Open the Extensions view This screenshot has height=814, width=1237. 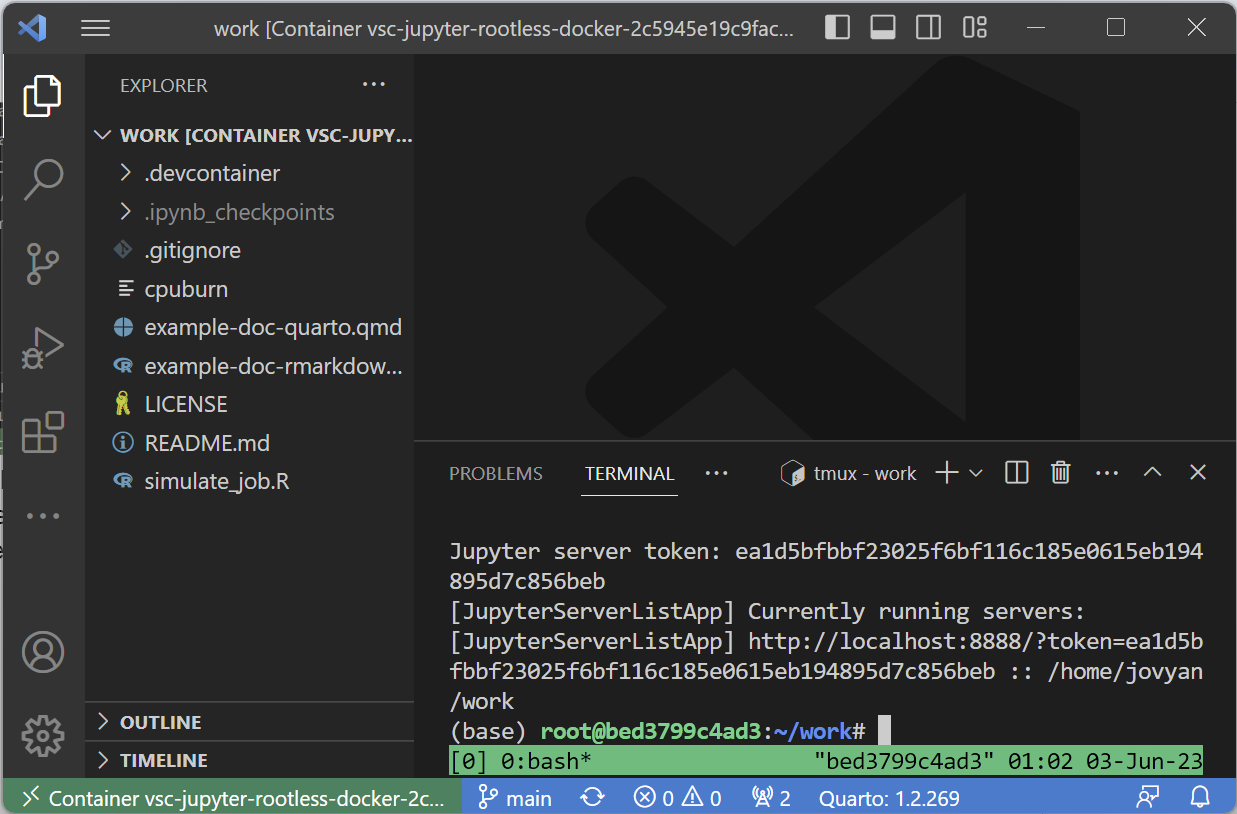(x=43, y=432)
